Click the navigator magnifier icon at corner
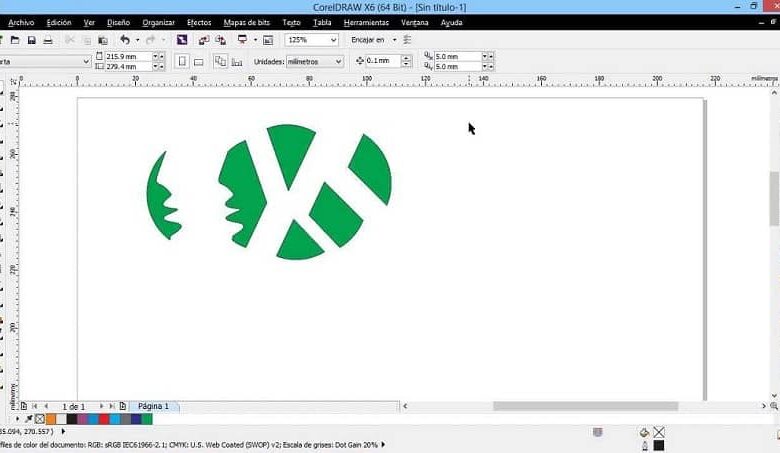Image resolution: width=780 pixels, height=453 pixels. pos(774,406)
